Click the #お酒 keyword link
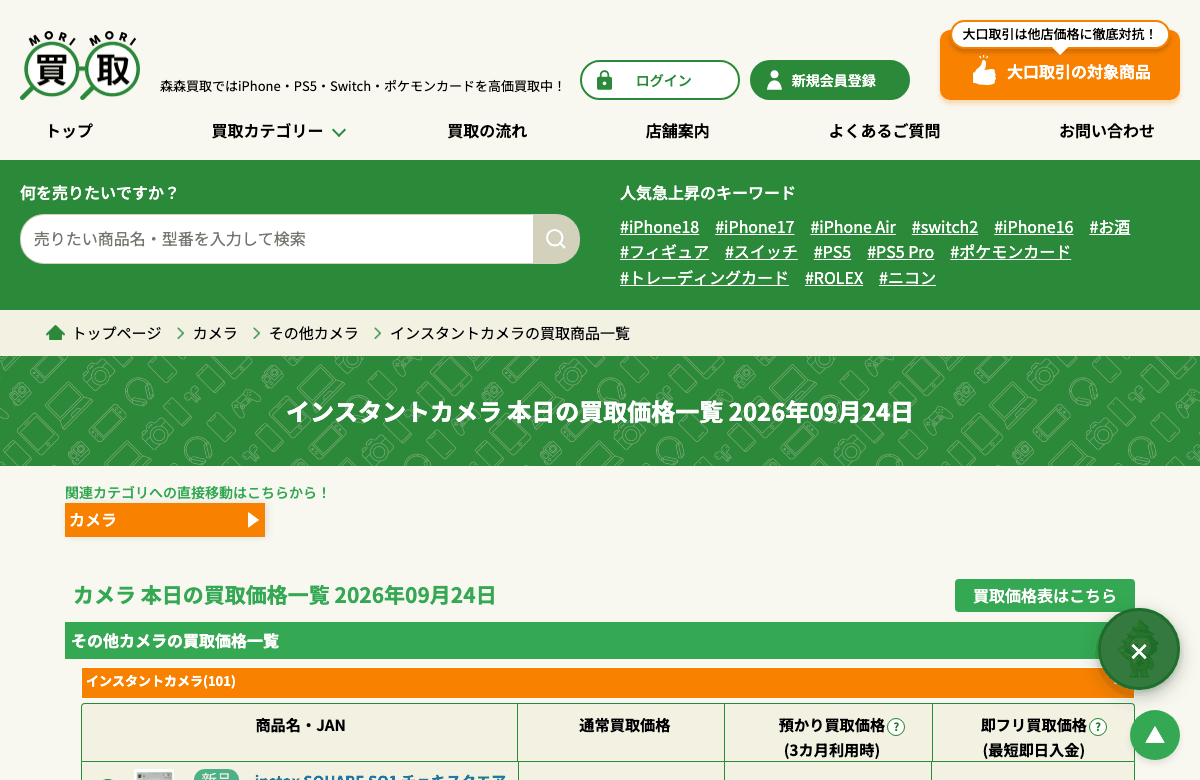This screenshot has height=780, width=1200. click(x=1110, y=227)
